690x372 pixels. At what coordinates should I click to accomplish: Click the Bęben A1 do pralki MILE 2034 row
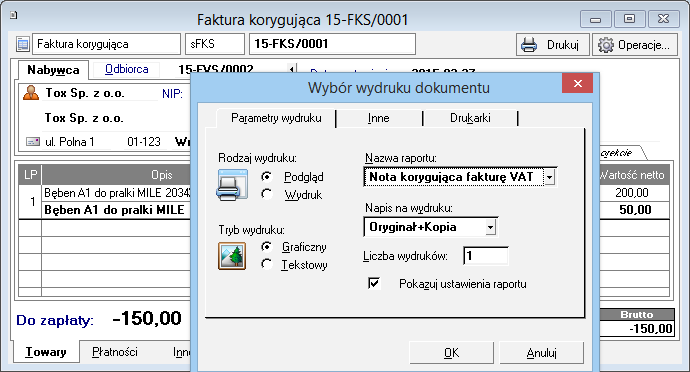(116, 193)
